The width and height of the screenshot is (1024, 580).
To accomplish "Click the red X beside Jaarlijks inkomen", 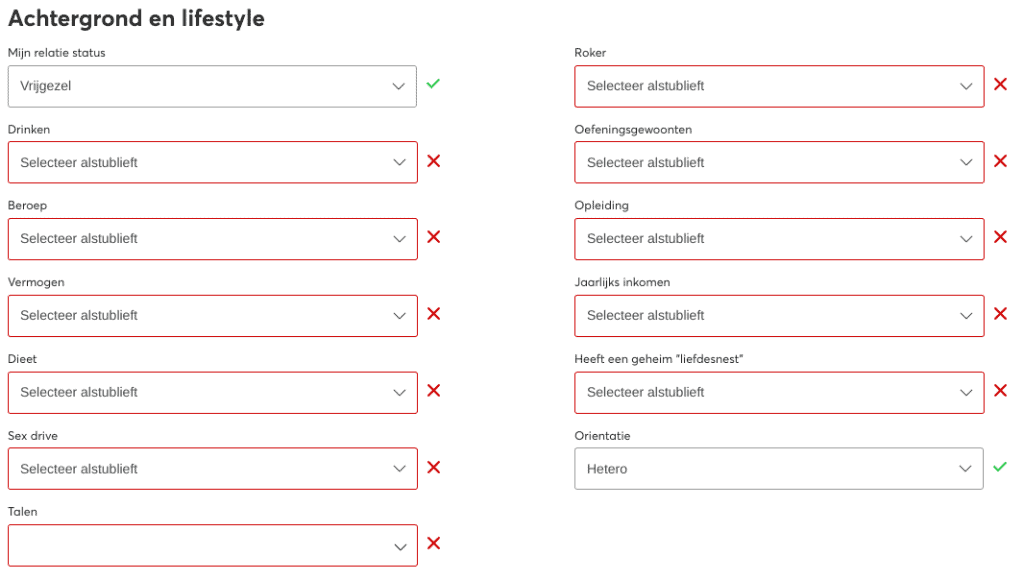I will click(1000, 314).
